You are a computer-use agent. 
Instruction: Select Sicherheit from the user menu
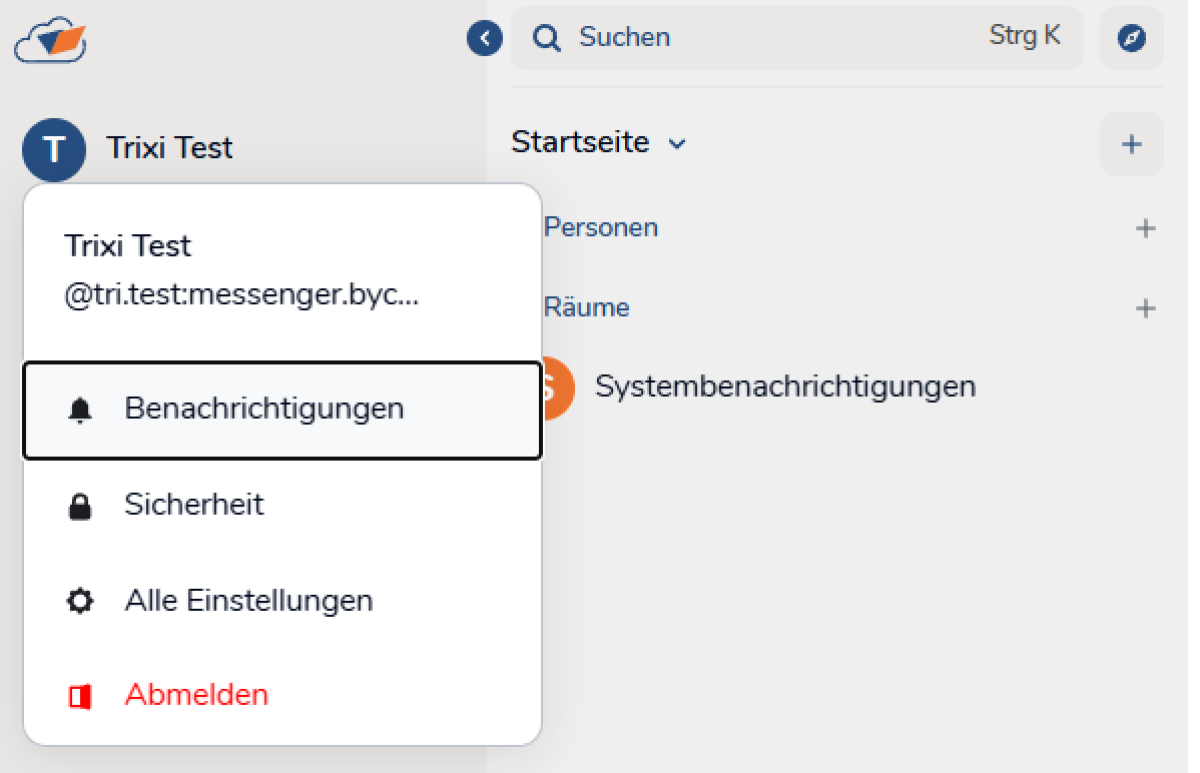point(195,505)
